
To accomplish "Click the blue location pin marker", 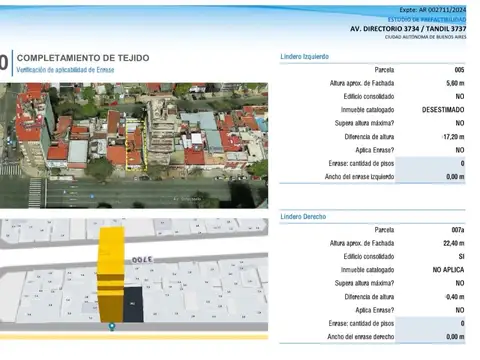I will coord(112,327).
